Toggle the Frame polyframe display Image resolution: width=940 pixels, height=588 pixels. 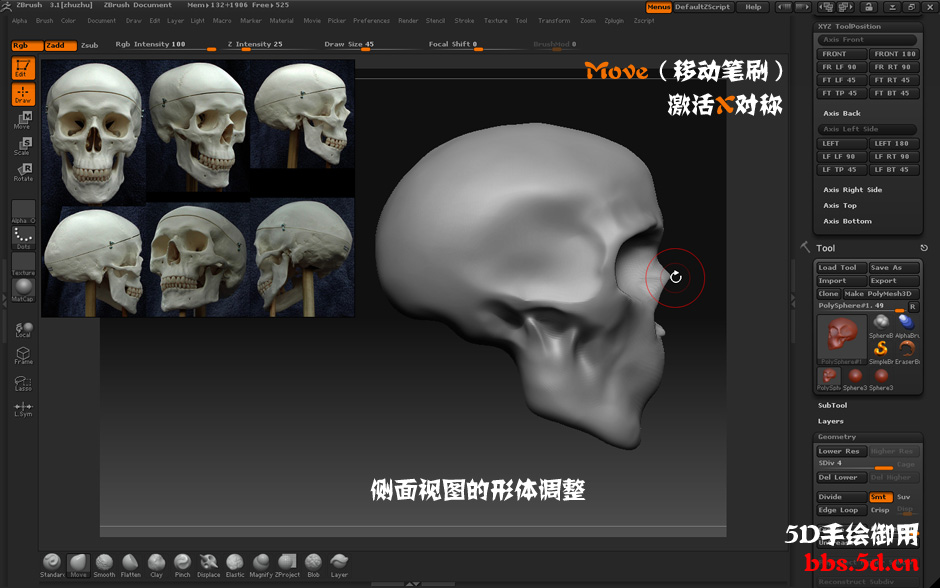(23, 356)
